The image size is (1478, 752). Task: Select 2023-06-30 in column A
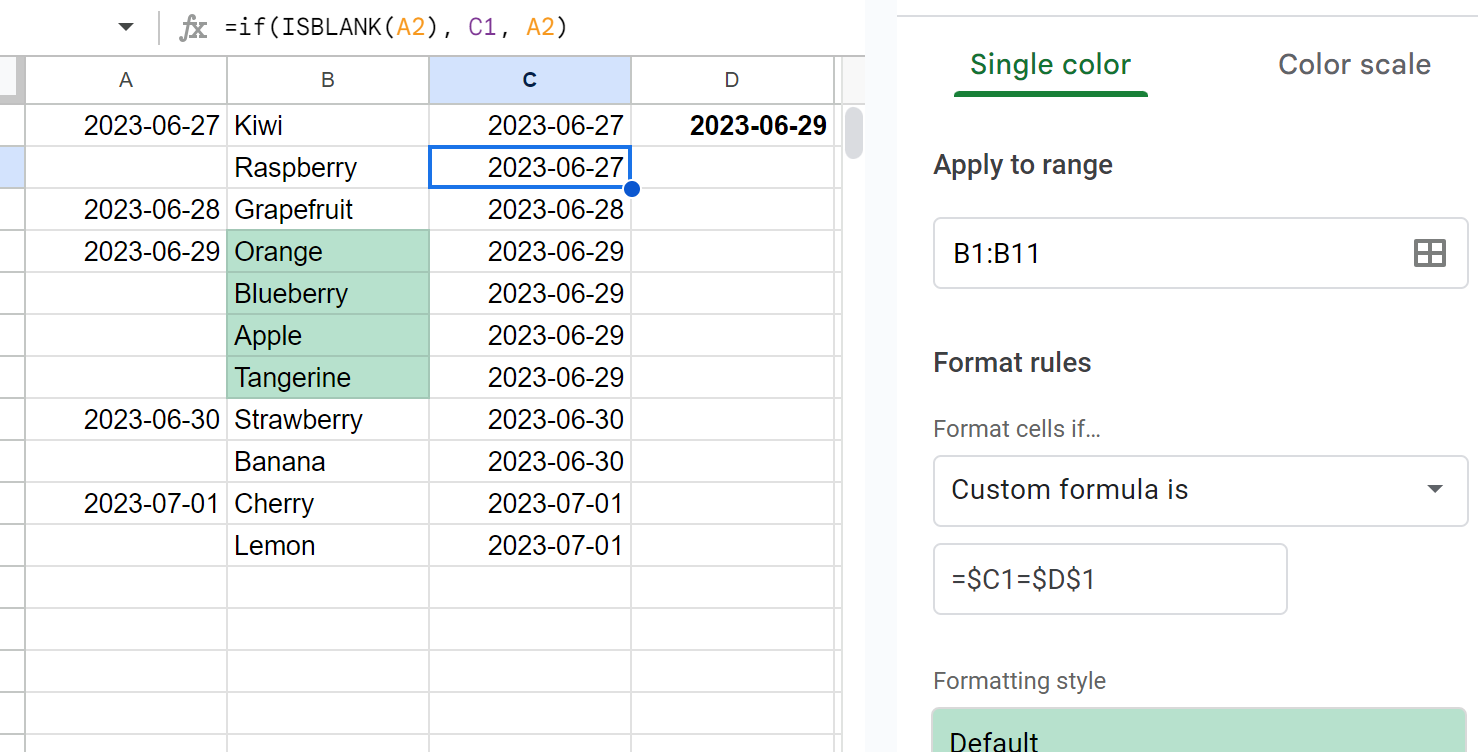point(126,419)
